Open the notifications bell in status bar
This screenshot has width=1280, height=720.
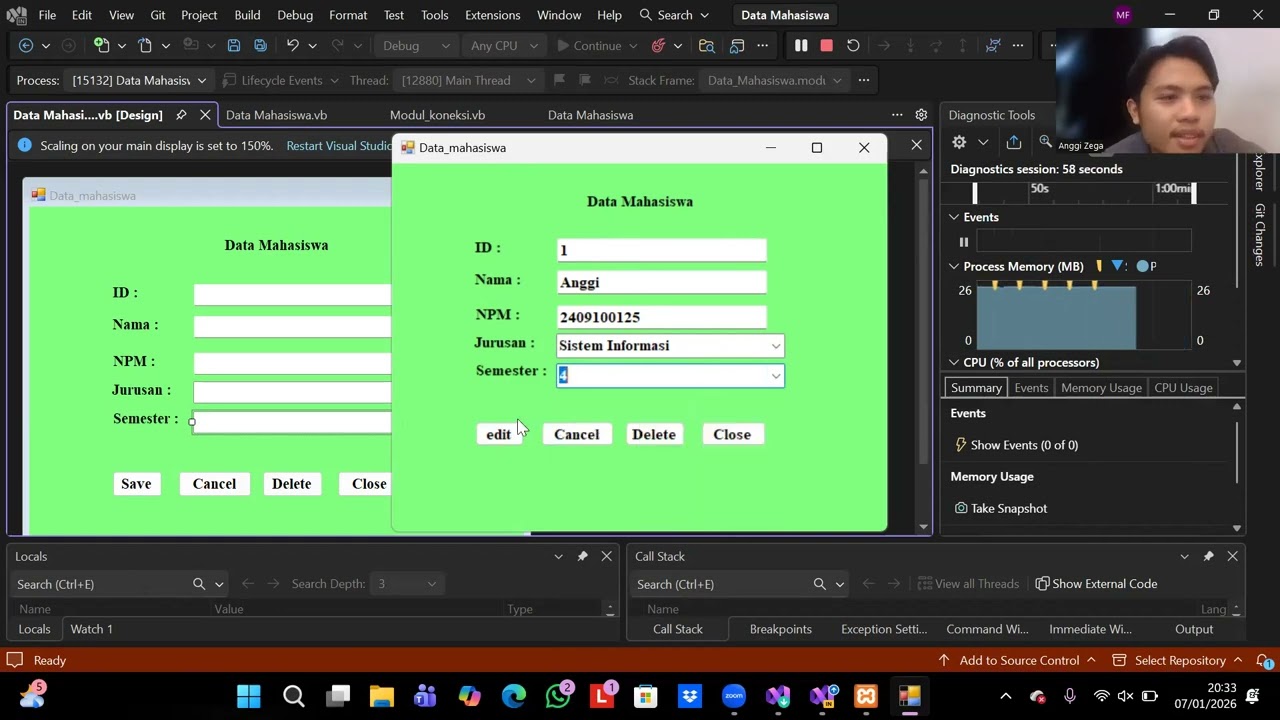1264,660
